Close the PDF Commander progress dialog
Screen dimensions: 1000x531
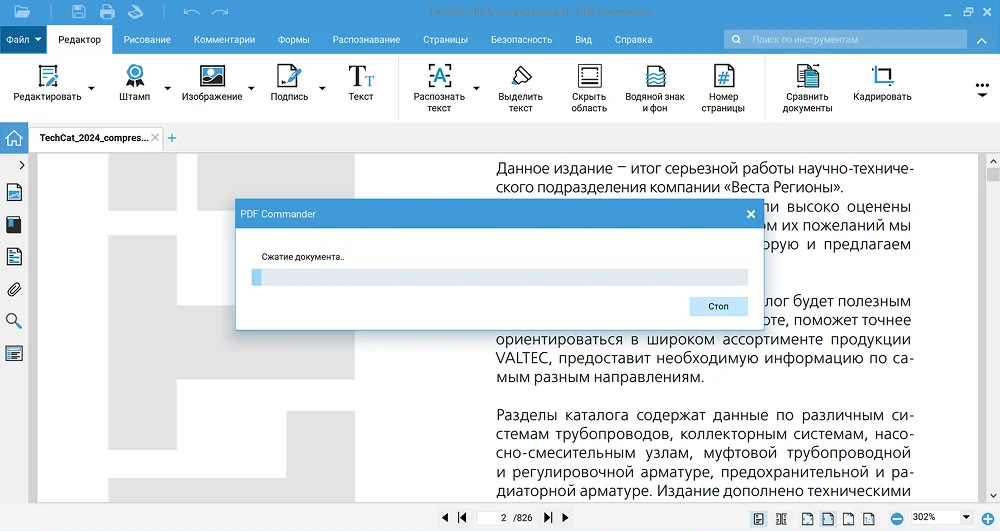coord(751,214)
